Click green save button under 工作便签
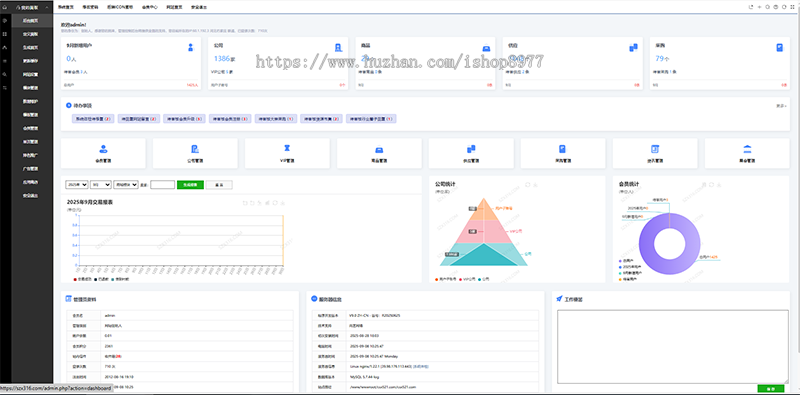The height and width of the screenshot is (395, 800). (x=771, y=389)
